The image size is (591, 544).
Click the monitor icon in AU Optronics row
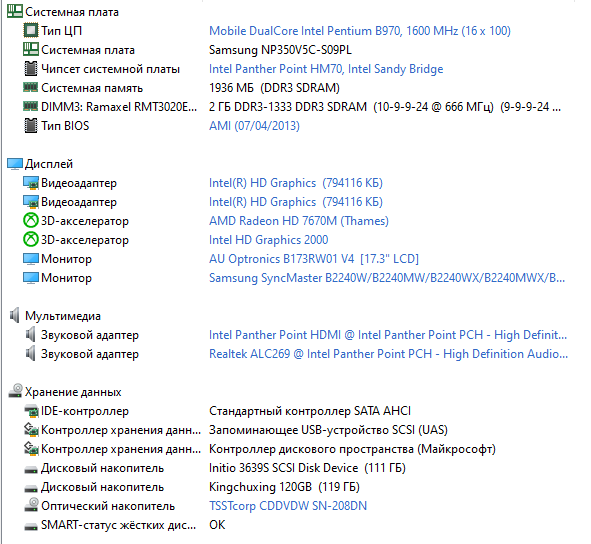[x=31, y=259]
